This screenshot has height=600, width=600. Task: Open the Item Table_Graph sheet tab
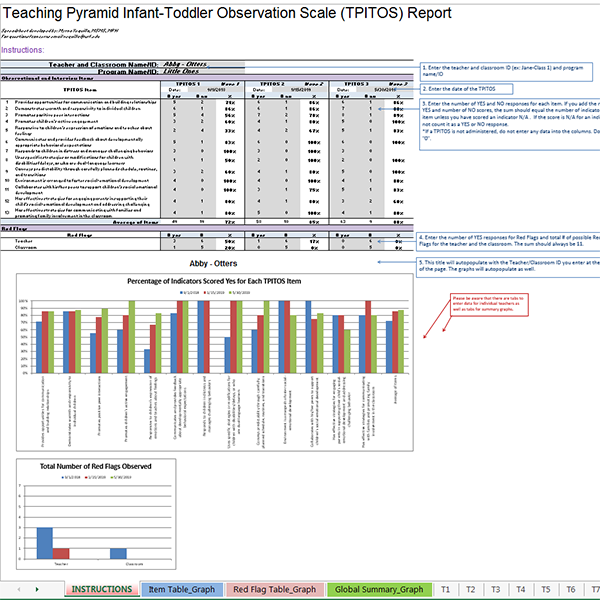(x=182, y=589)
